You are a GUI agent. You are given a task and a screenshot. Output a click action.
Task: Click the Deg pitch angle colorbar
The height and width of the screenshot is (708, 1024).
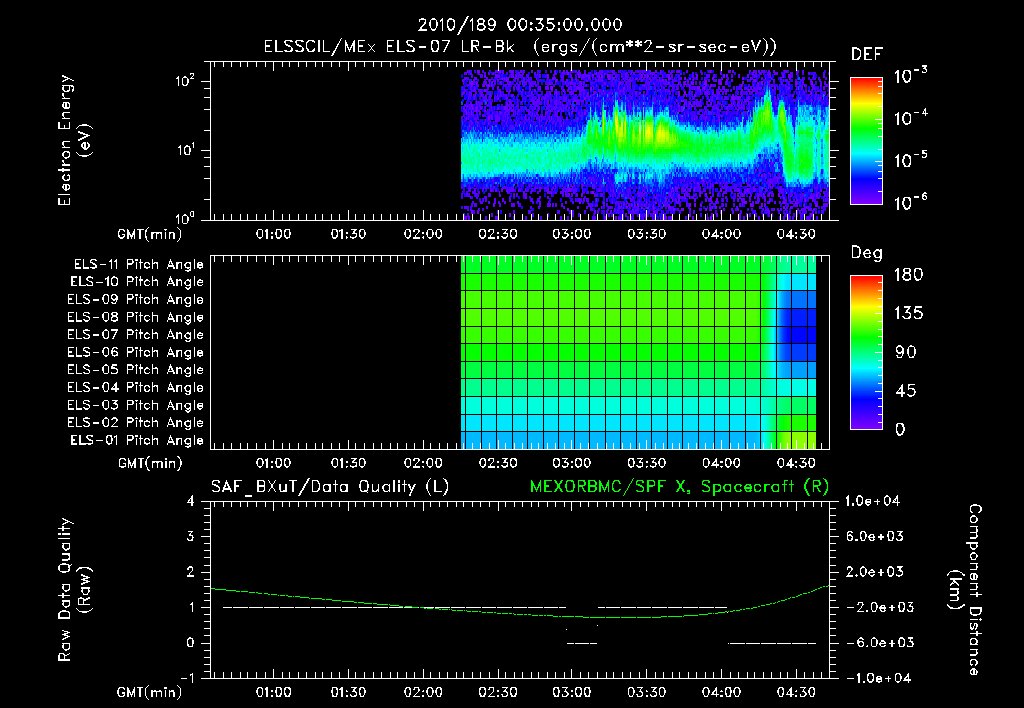point(866,352)
